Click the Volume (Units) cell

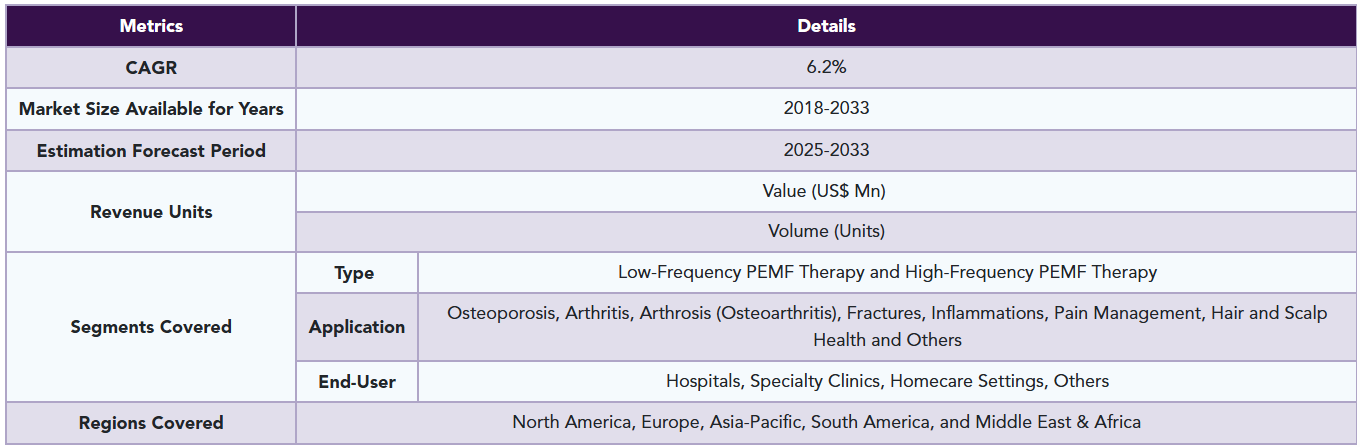826,232
